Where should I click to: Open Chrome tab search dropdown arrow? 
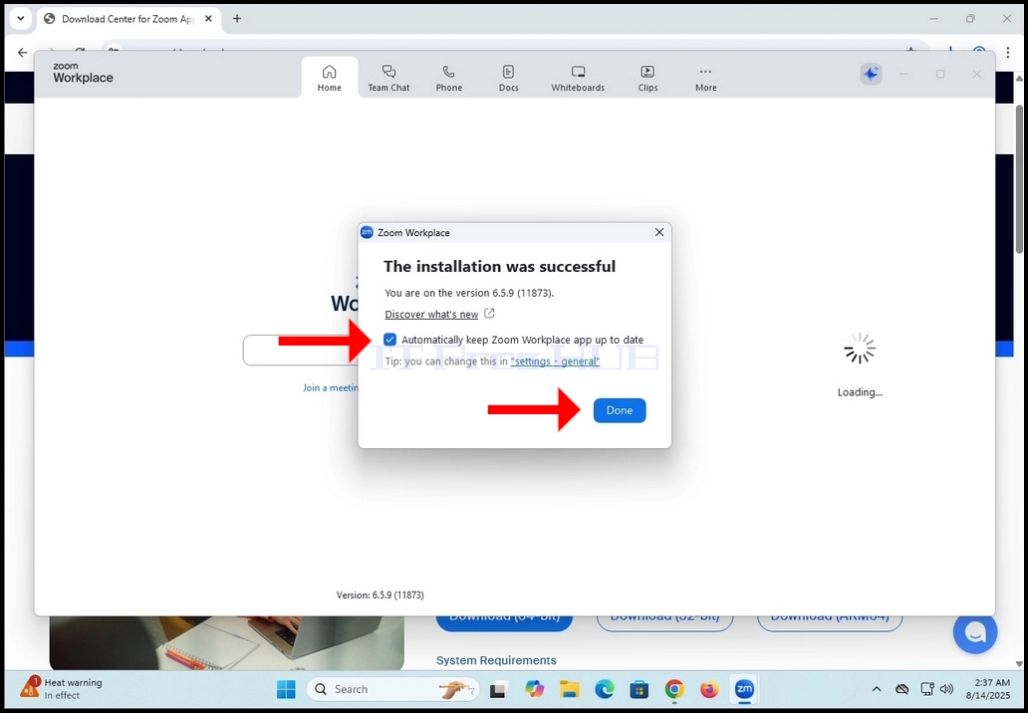coord(20,18)
